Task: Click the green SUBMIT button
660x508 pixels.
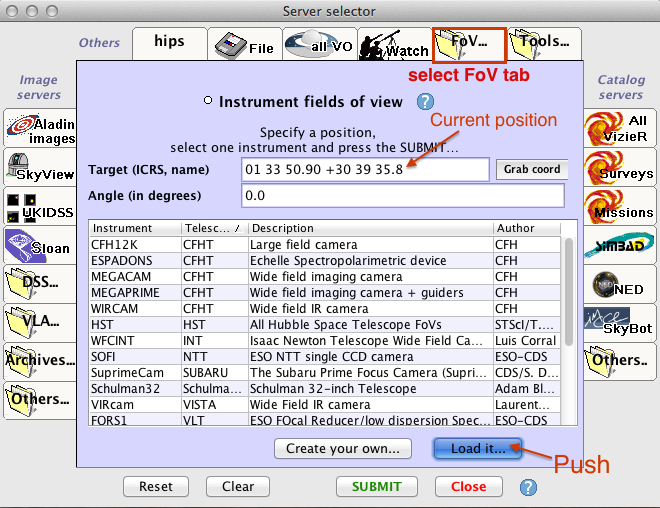Action: point(369,487)
